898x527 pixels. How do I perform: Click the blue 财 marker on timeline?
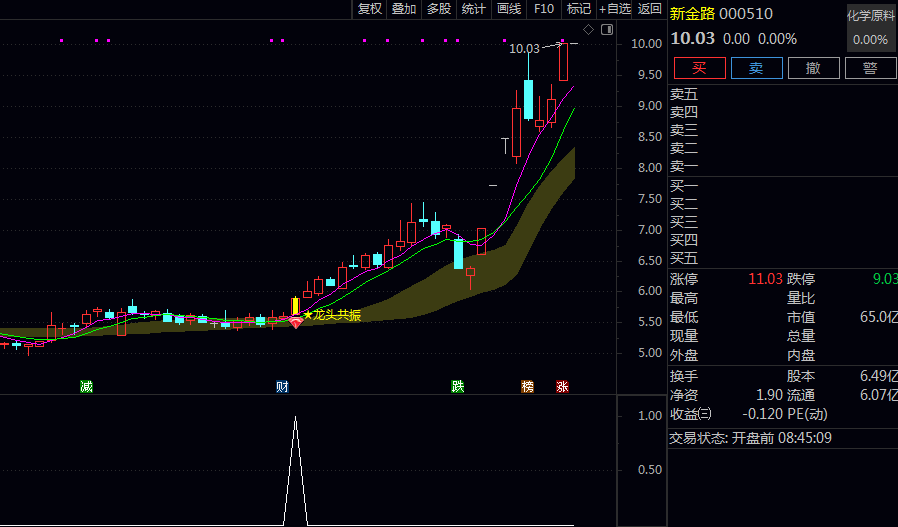coord(282,387)
